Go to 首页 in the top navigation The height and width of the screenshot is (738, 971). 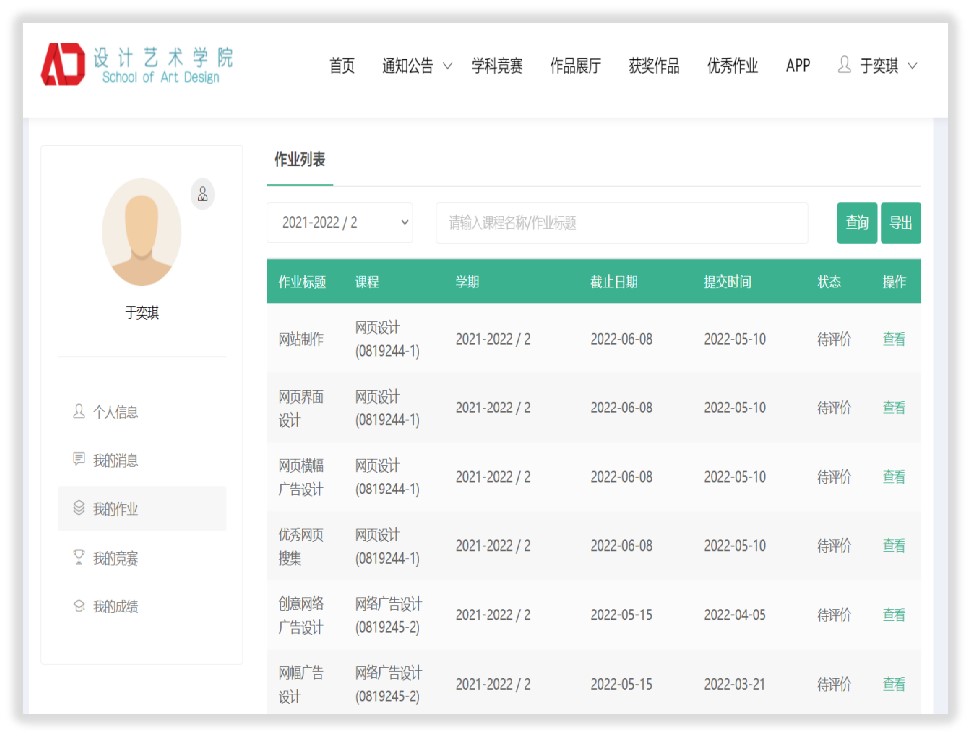pos(342,66)
